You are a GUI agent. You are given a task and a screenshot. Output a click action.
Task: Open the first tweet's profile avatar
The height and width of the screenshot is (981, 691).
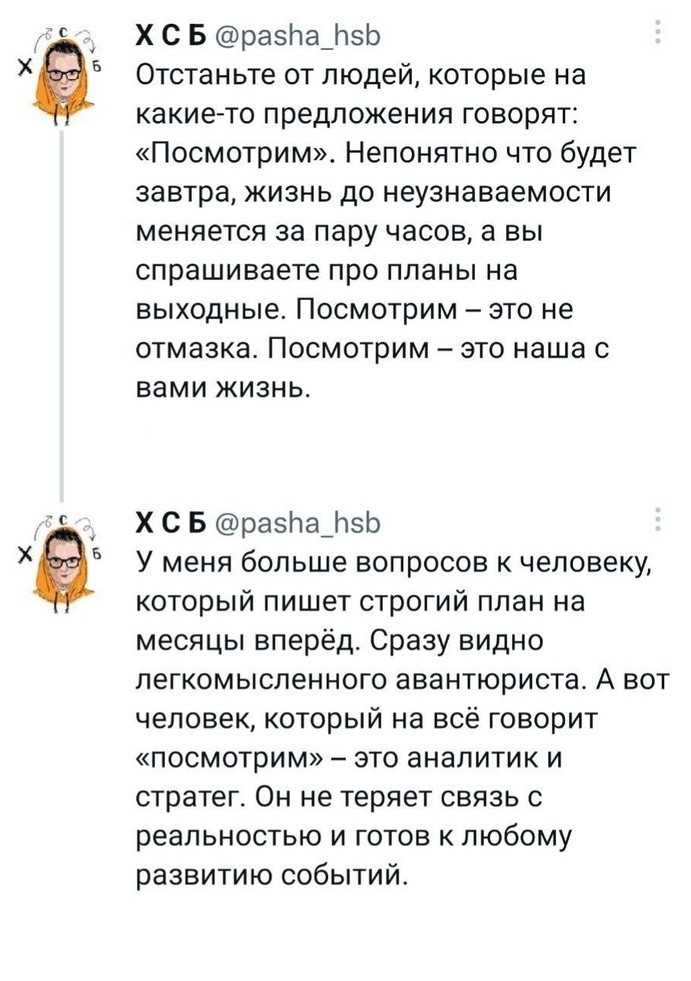click(61, 75)
